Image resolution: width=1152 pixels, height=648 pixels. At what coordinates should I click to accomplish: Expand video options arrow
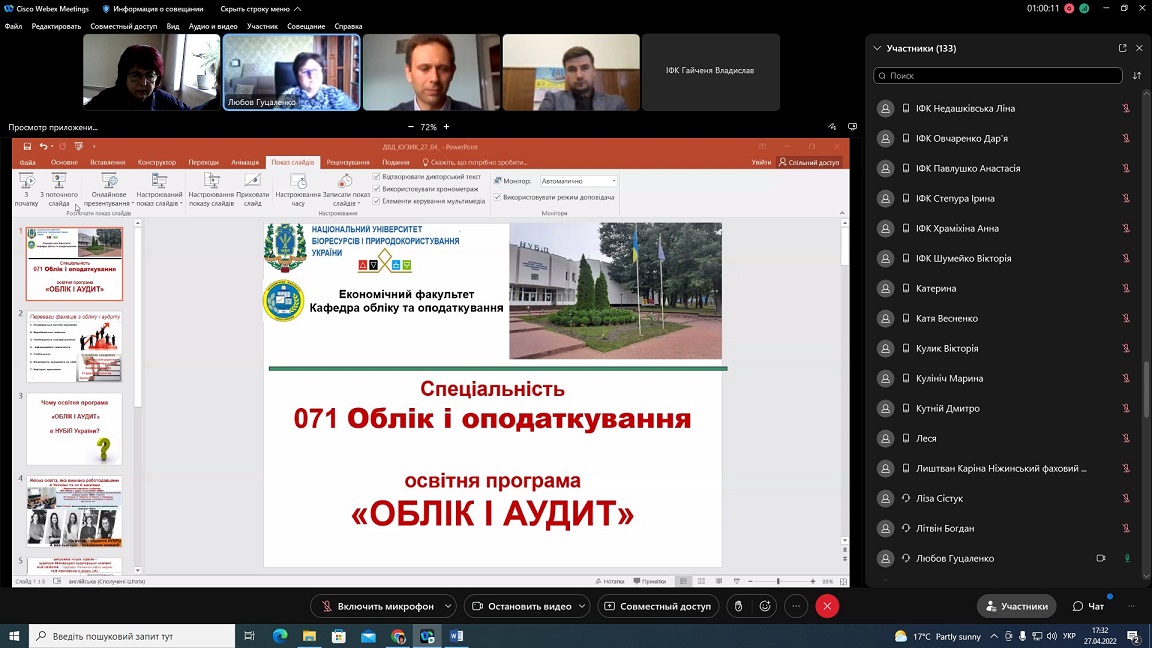click(582, 606)
